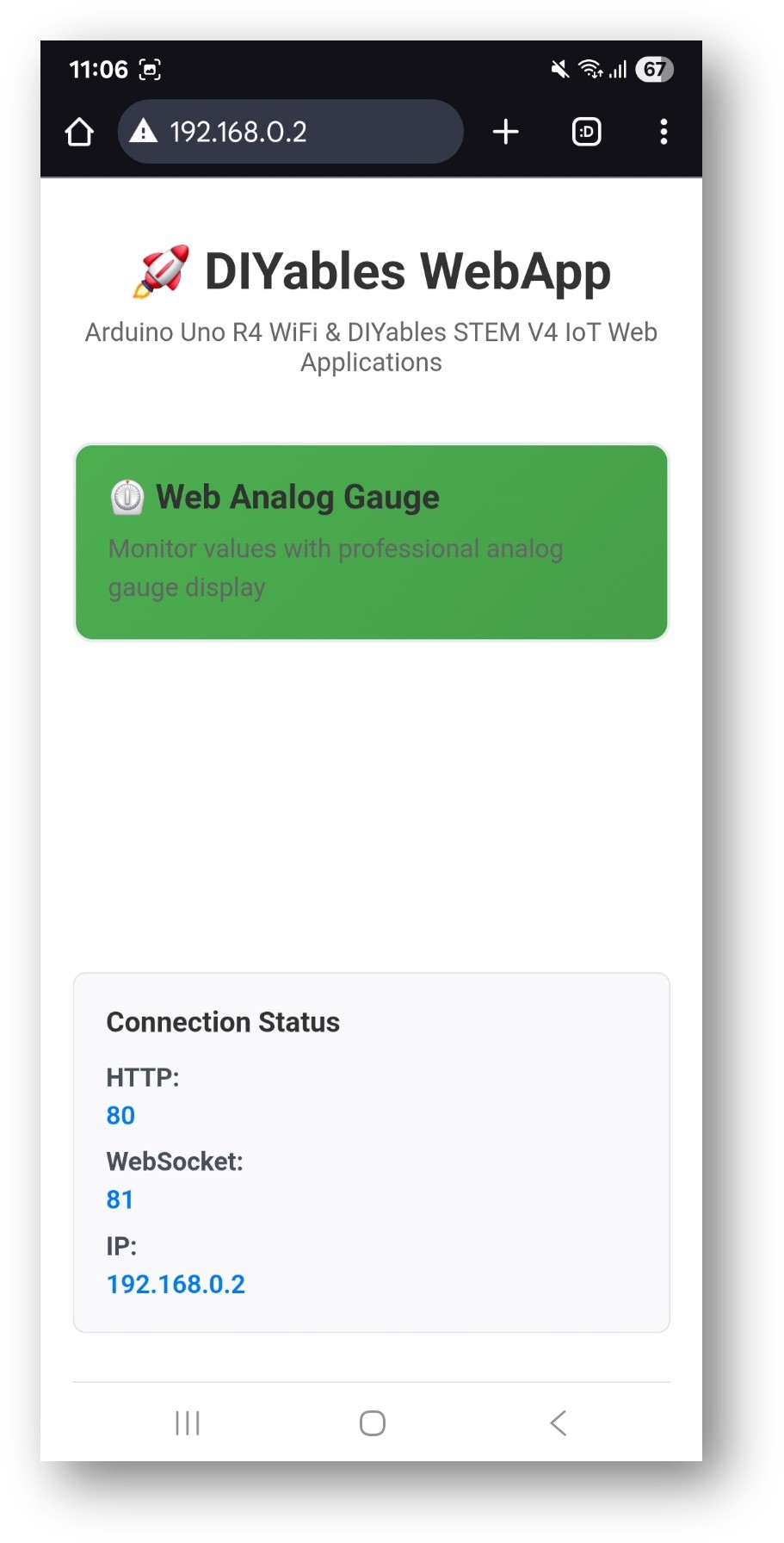Tap the blue WebSocket port number 81

pyautogui.click(x=120, y=1199)
